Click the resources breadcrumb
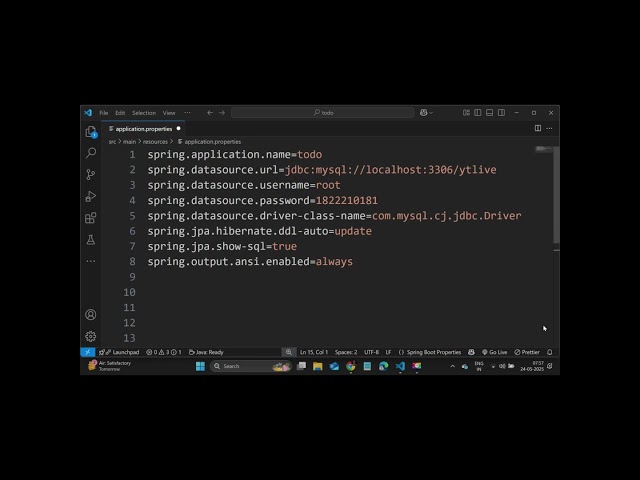 point(155,142)
